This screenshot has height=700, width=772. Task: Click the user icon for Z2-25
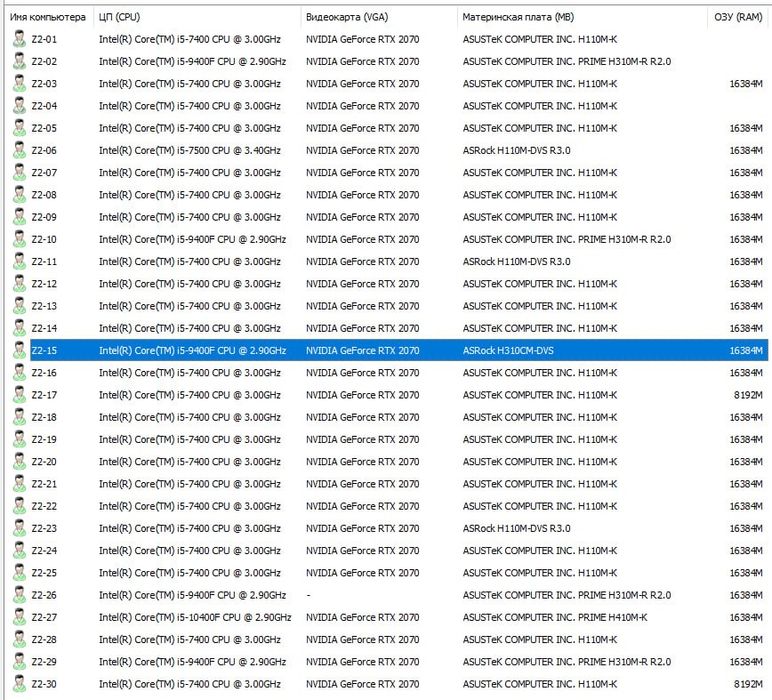click(19, 573)
